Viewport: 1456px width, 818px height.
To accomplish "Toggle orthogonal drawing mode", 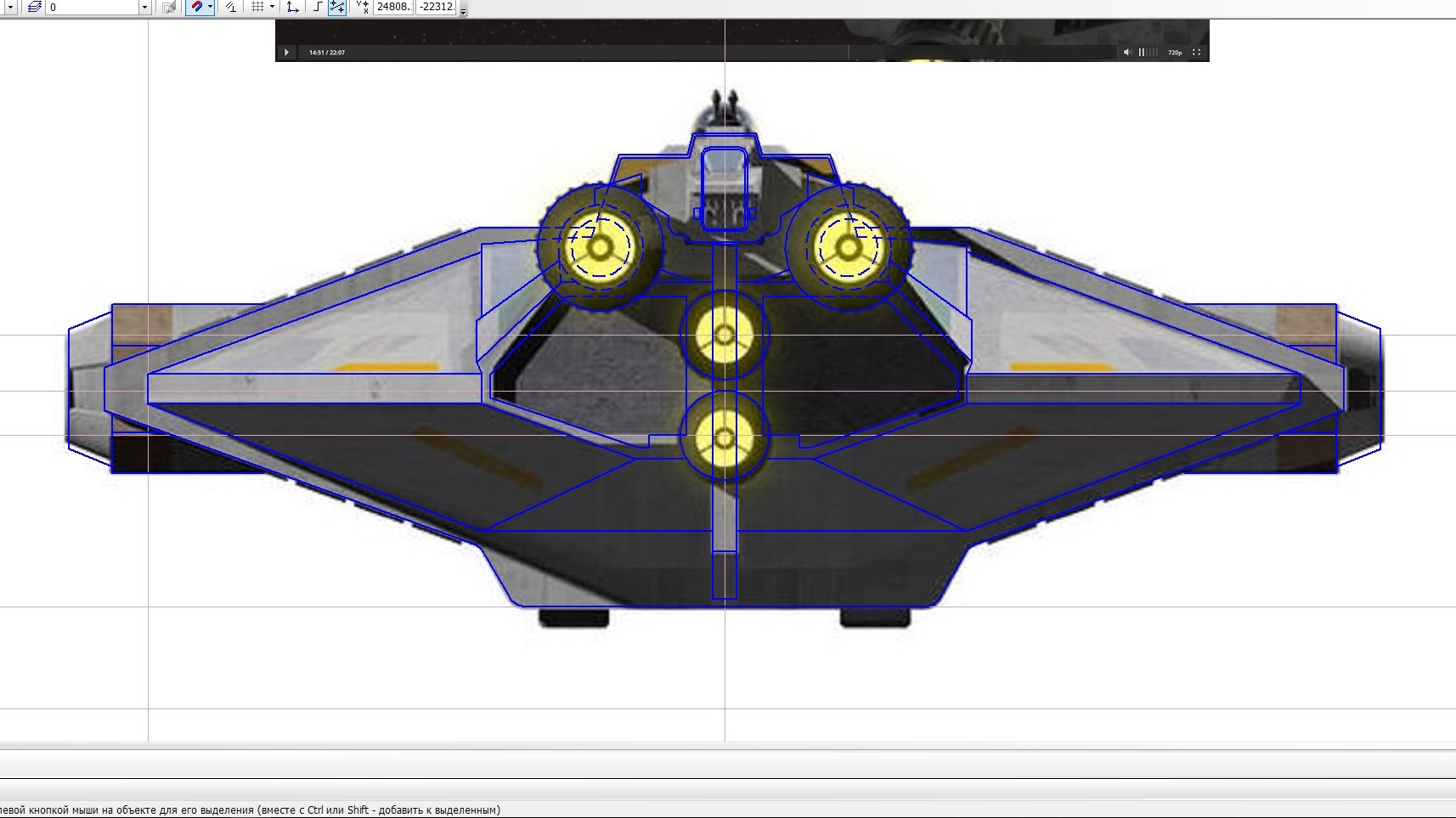I will tap(317, 7).
